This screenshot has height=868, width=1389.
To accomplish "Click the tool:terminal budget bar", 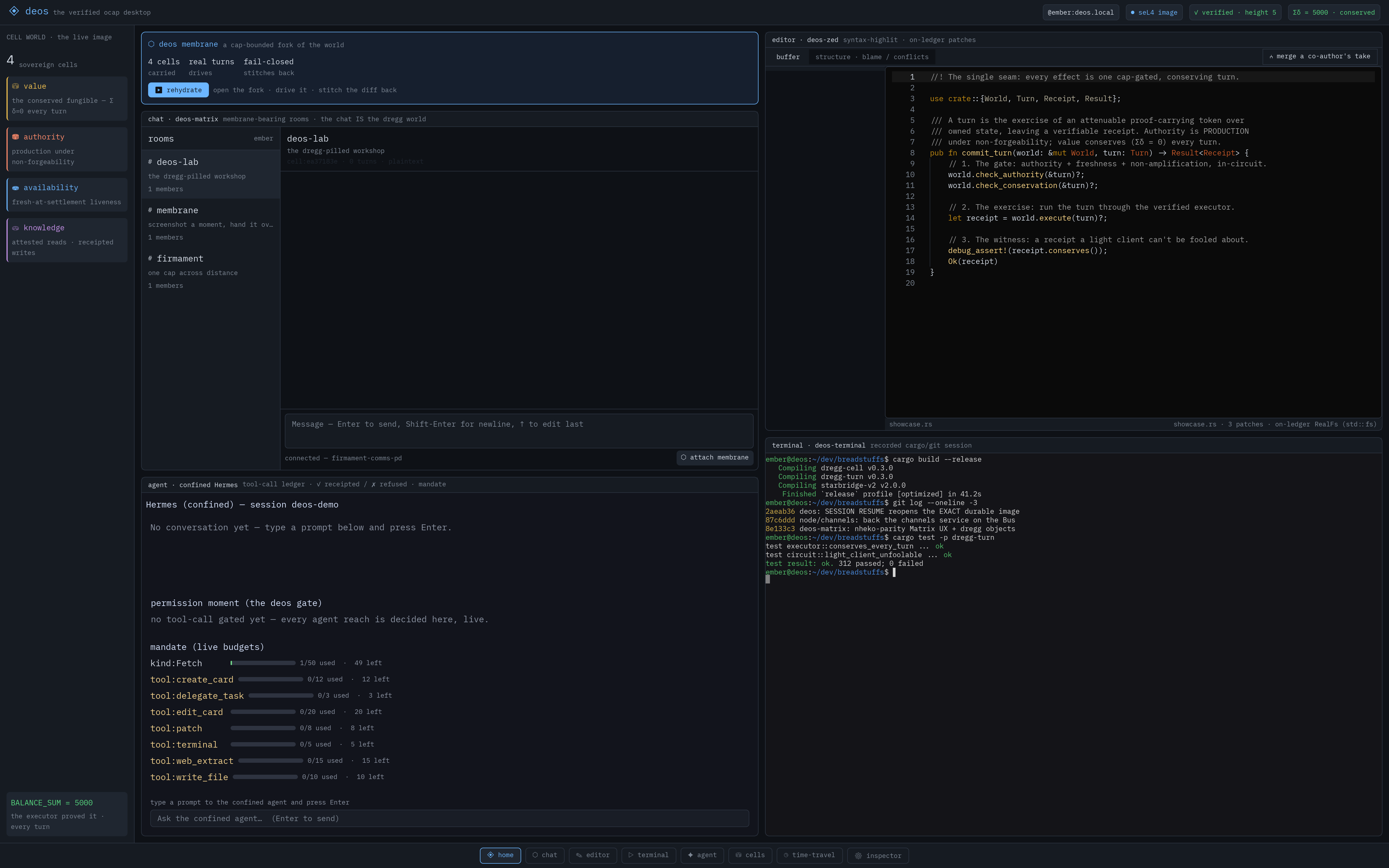I will (x=263, y=744).
